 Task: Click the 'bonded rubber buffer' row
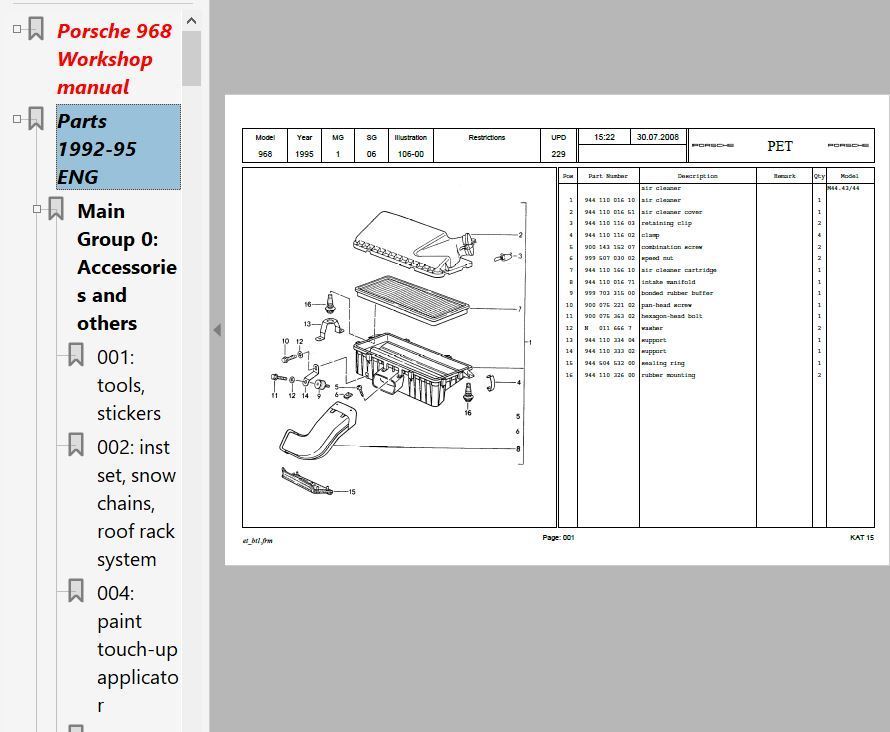click(677, 293)
